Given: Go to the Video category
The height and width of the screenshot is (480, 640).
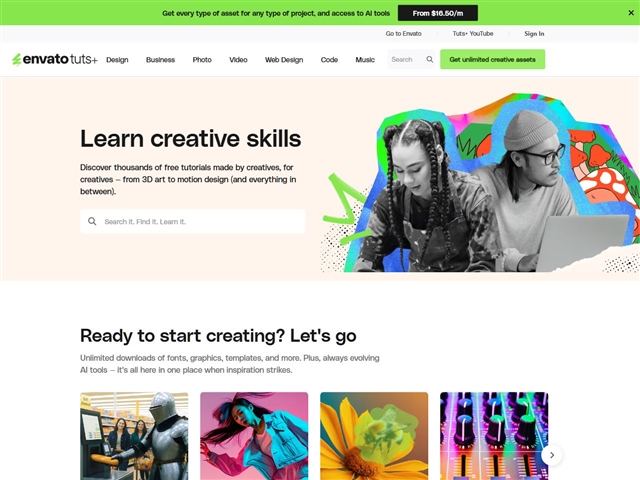Looking at the screenshot, I should point(238,60).
